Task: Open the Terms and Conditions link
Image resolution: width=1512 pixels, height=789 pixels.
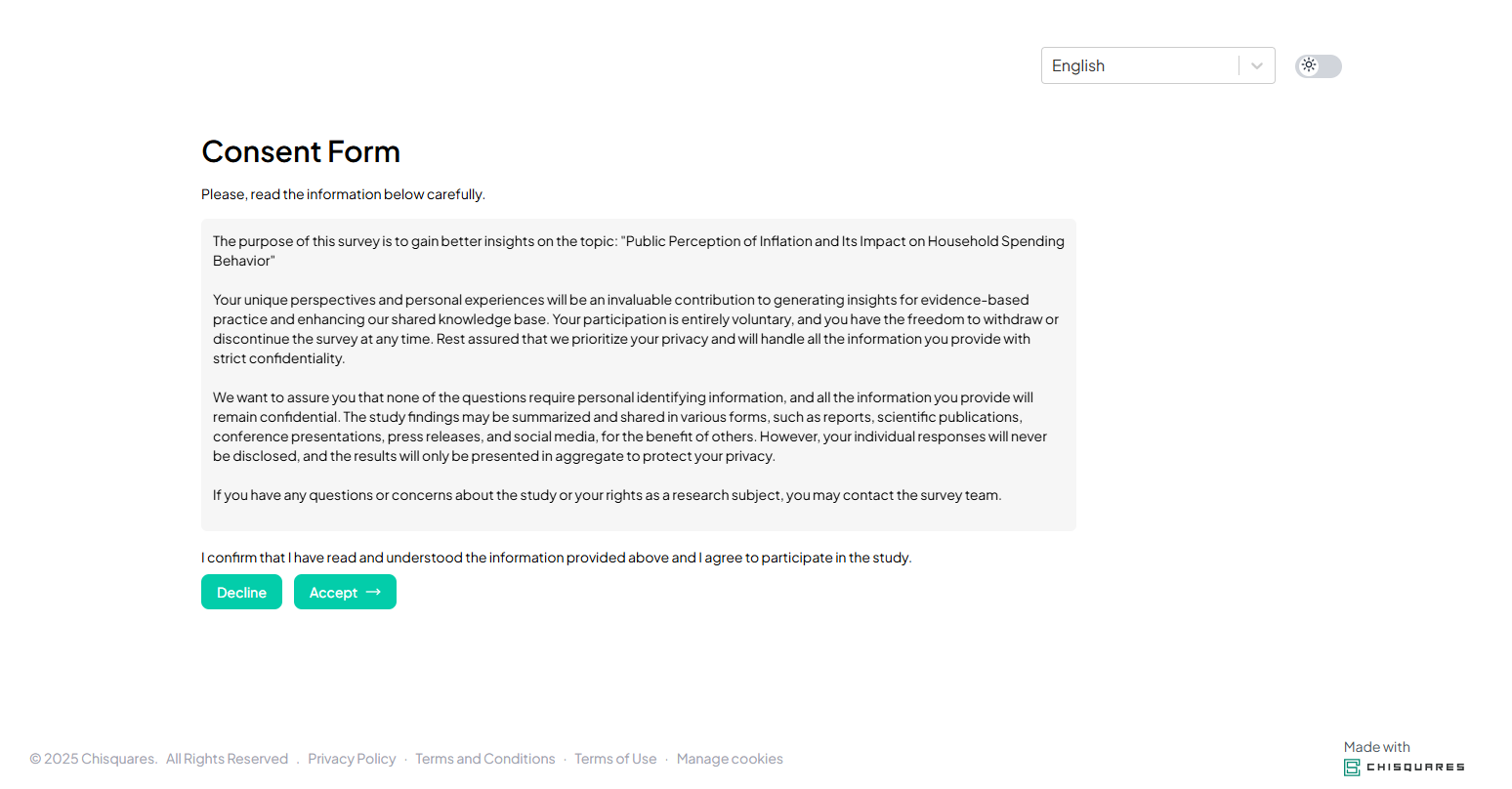Action: (x=484, y=759)
